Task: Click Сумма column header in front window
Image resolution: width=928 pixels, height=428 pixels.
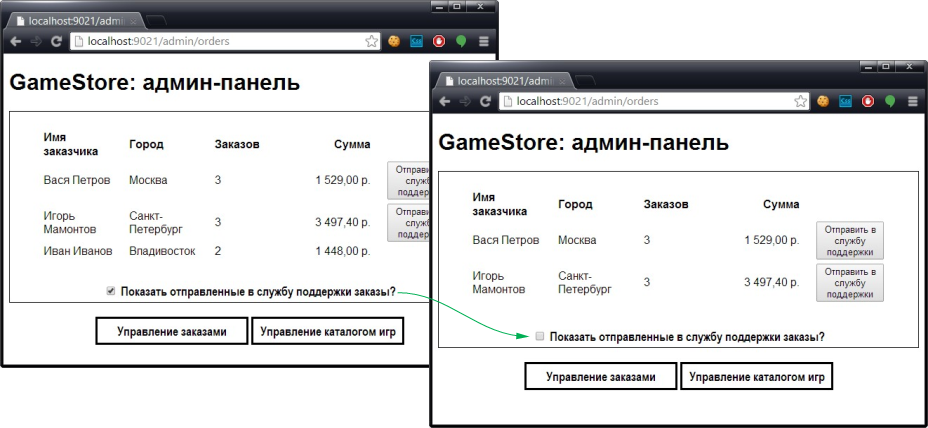Action: [x=781, y=204]
